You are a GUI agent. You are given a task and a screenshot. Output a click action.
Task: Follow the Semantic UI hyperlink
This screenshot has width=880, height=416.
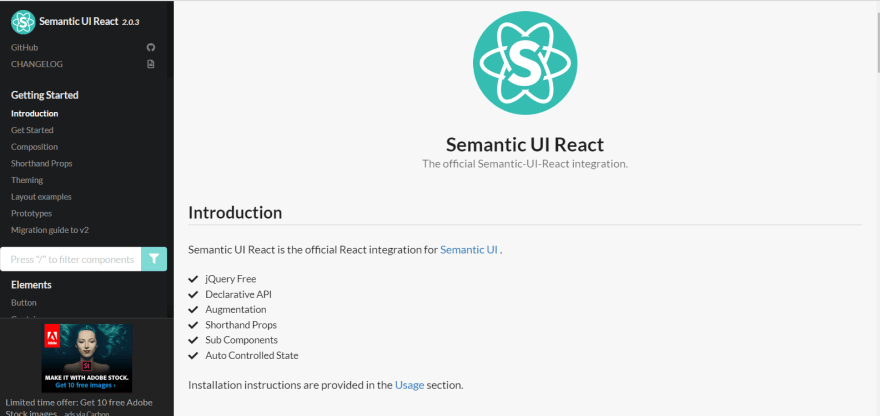(469, 250)
